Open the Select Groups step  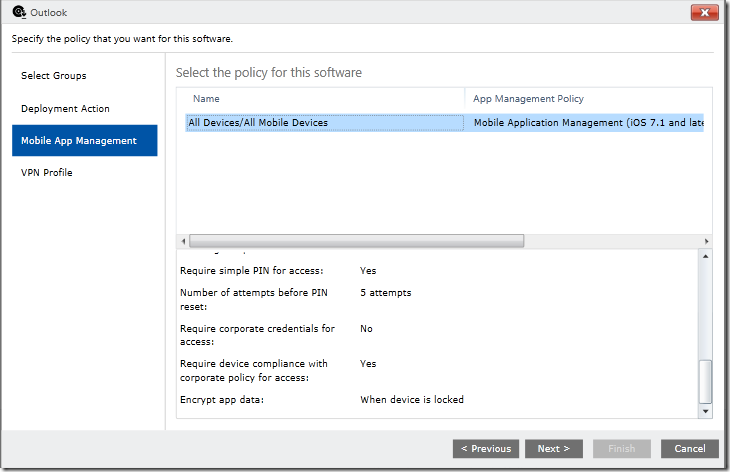click(54, 75)
